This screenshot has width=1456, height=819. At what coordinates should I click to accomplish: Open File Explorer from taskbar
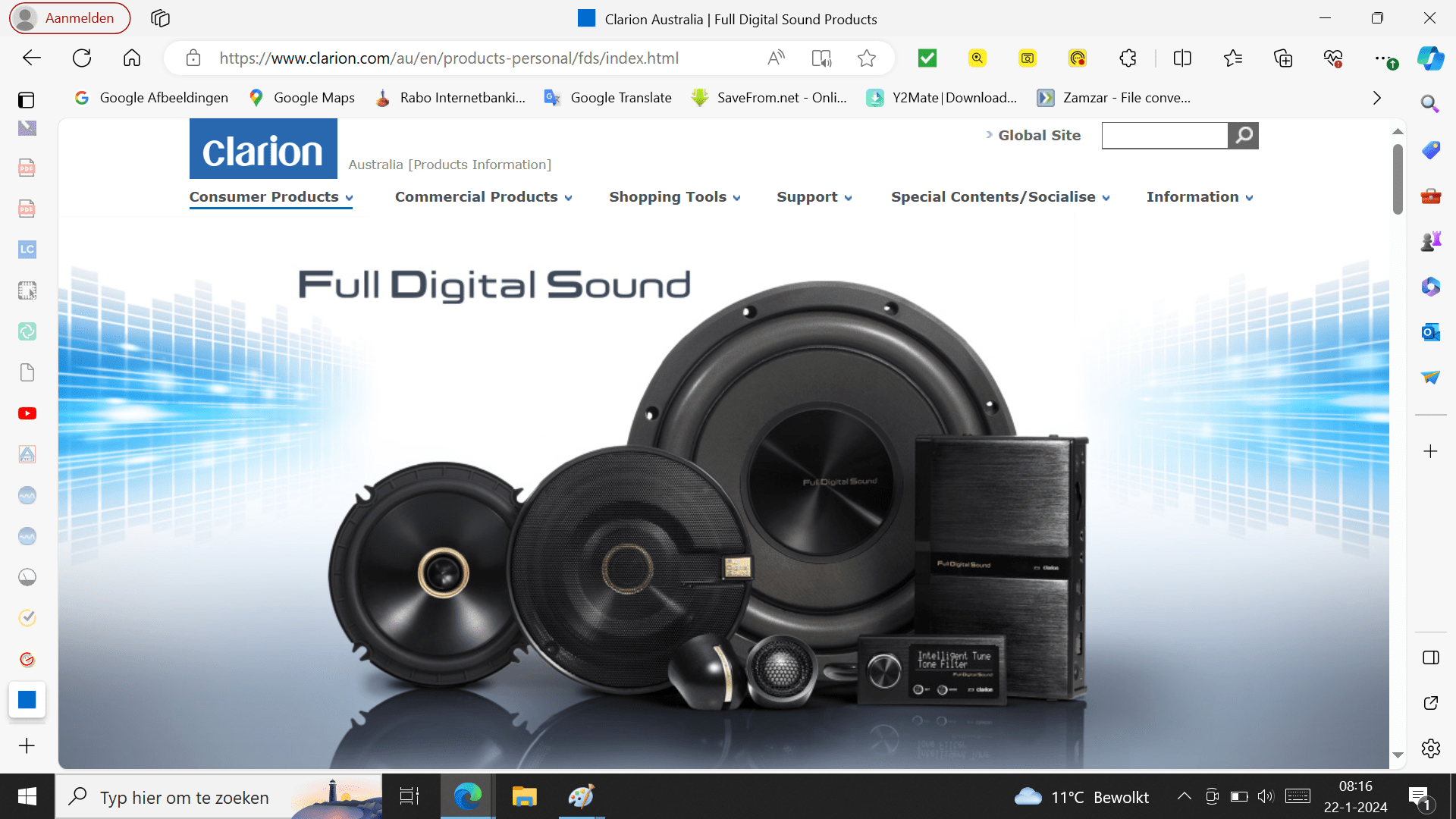click(x=524, y=796)
